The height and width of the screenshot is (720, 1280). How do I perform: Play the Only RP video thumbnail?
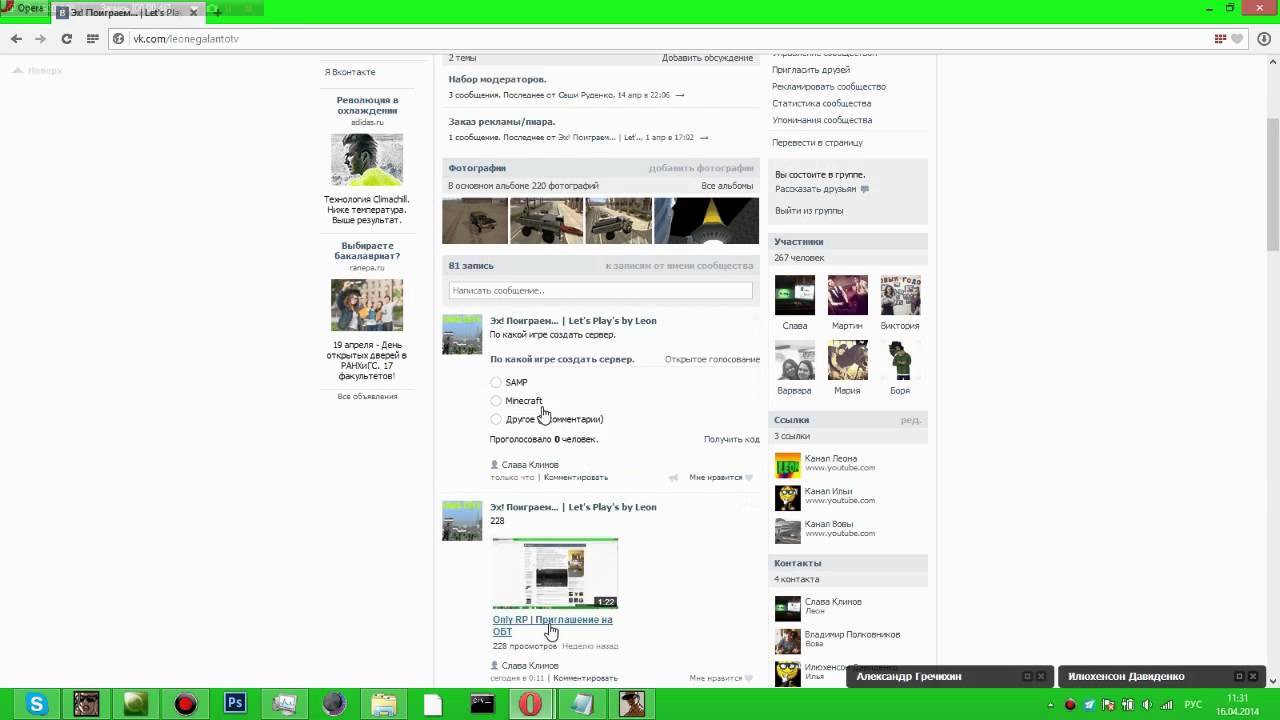coord(555,573)
